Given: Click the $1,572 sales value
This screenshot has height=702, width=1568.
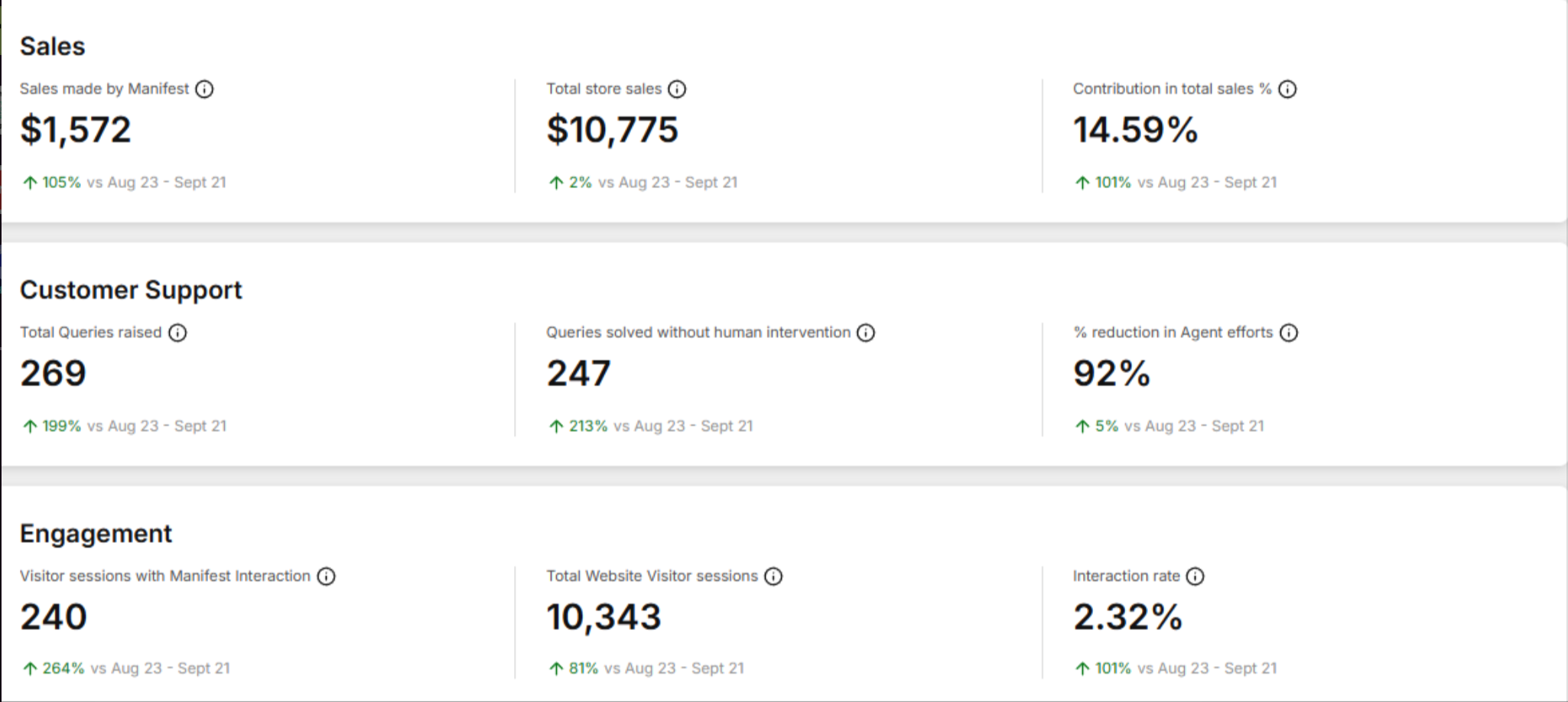Looking at the screenshot, I should tap(76, 130).
